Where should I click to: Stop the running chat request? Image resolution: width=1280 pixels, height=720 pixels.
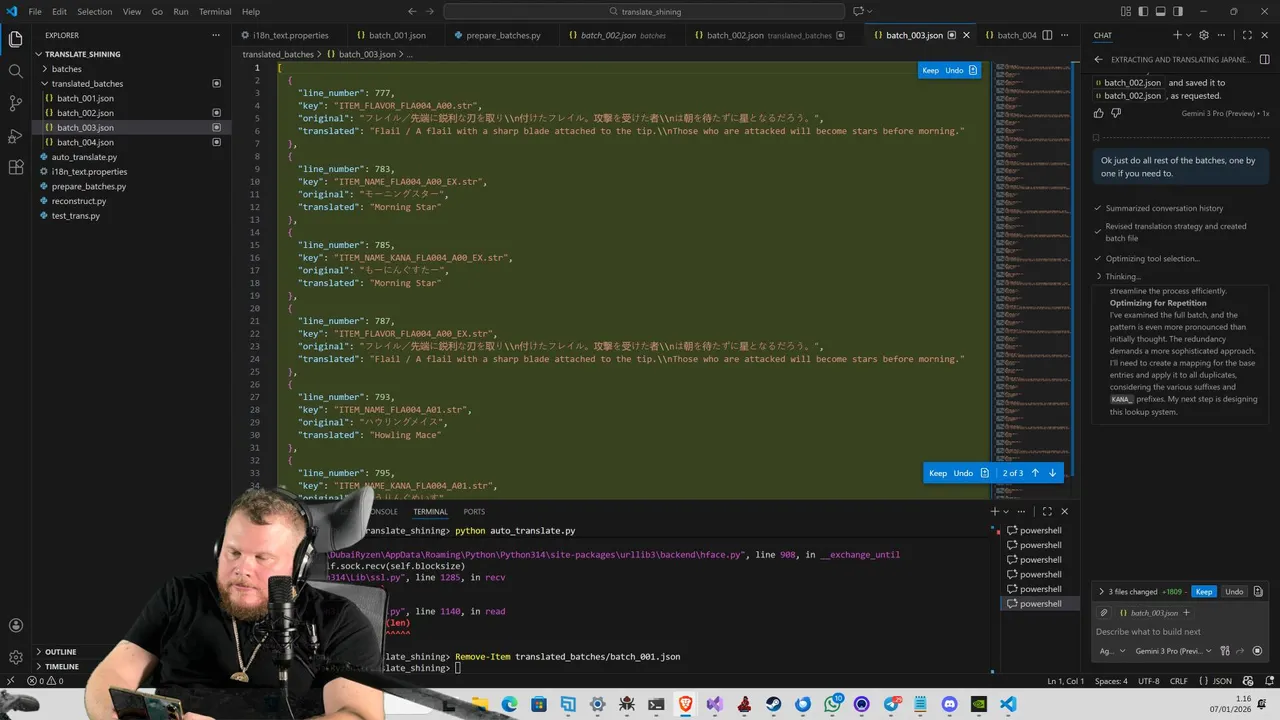(1257, 651)
